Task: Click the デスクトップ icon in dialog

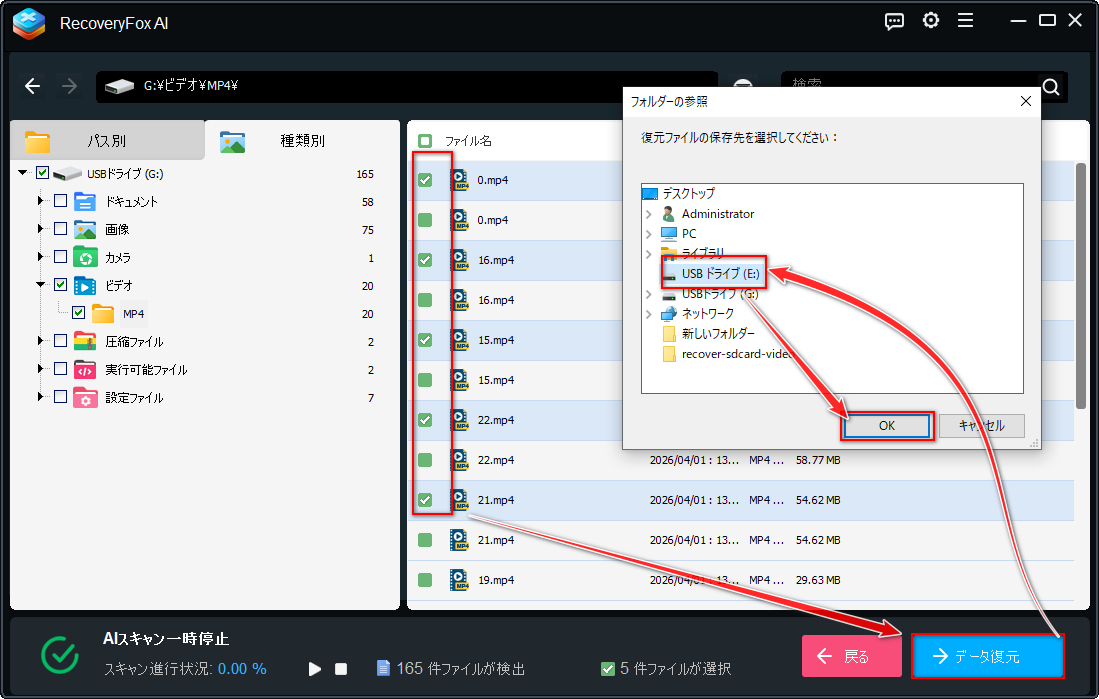Action: click(x=650, y=194)
